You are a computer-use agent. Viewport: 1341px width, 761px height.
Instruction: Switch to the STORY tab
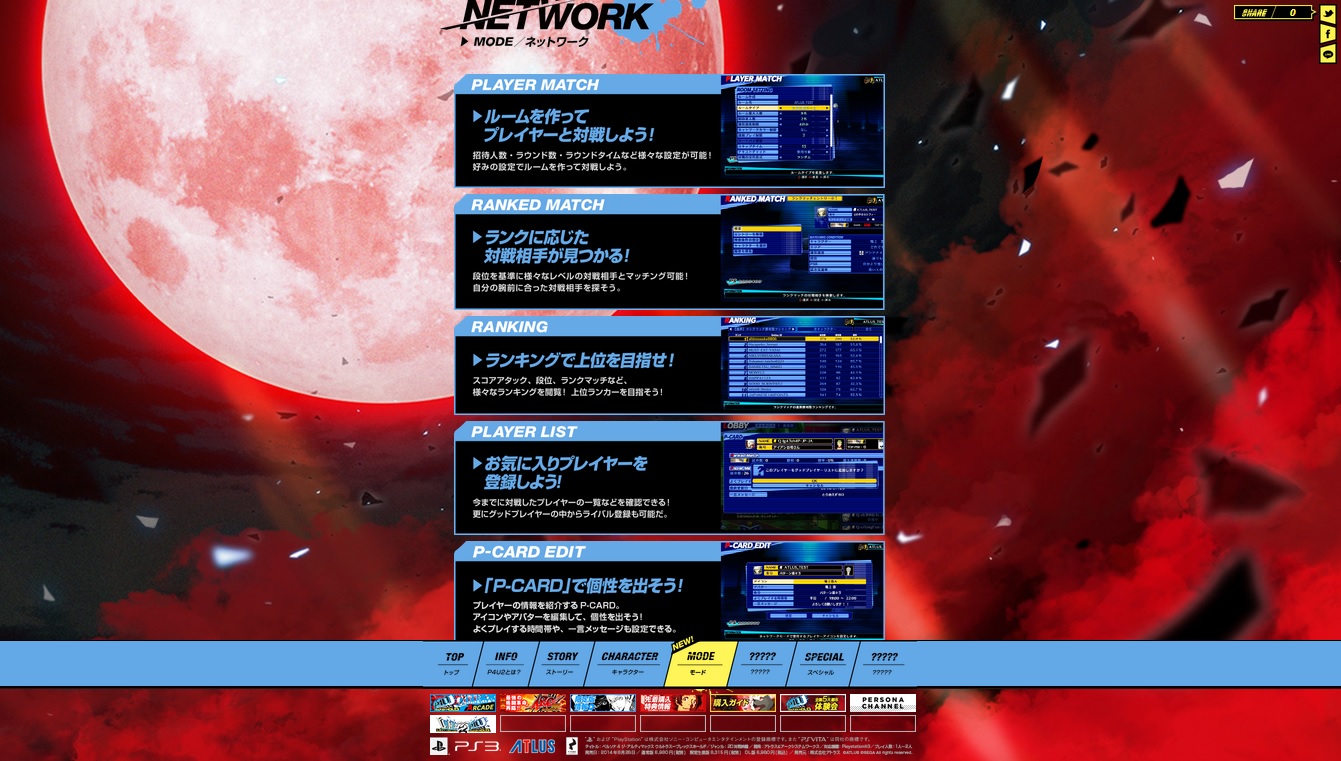point(561,663)
